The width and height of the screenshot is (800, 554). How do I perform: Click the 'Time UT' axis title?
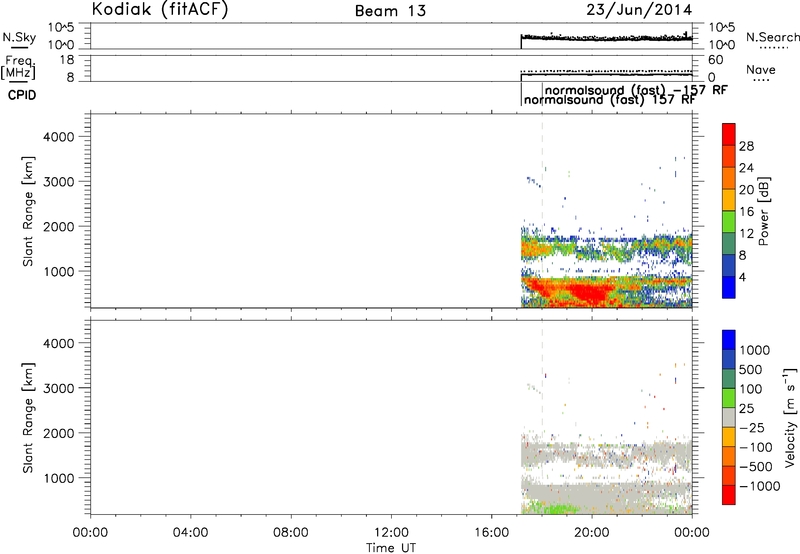(391, 548)
